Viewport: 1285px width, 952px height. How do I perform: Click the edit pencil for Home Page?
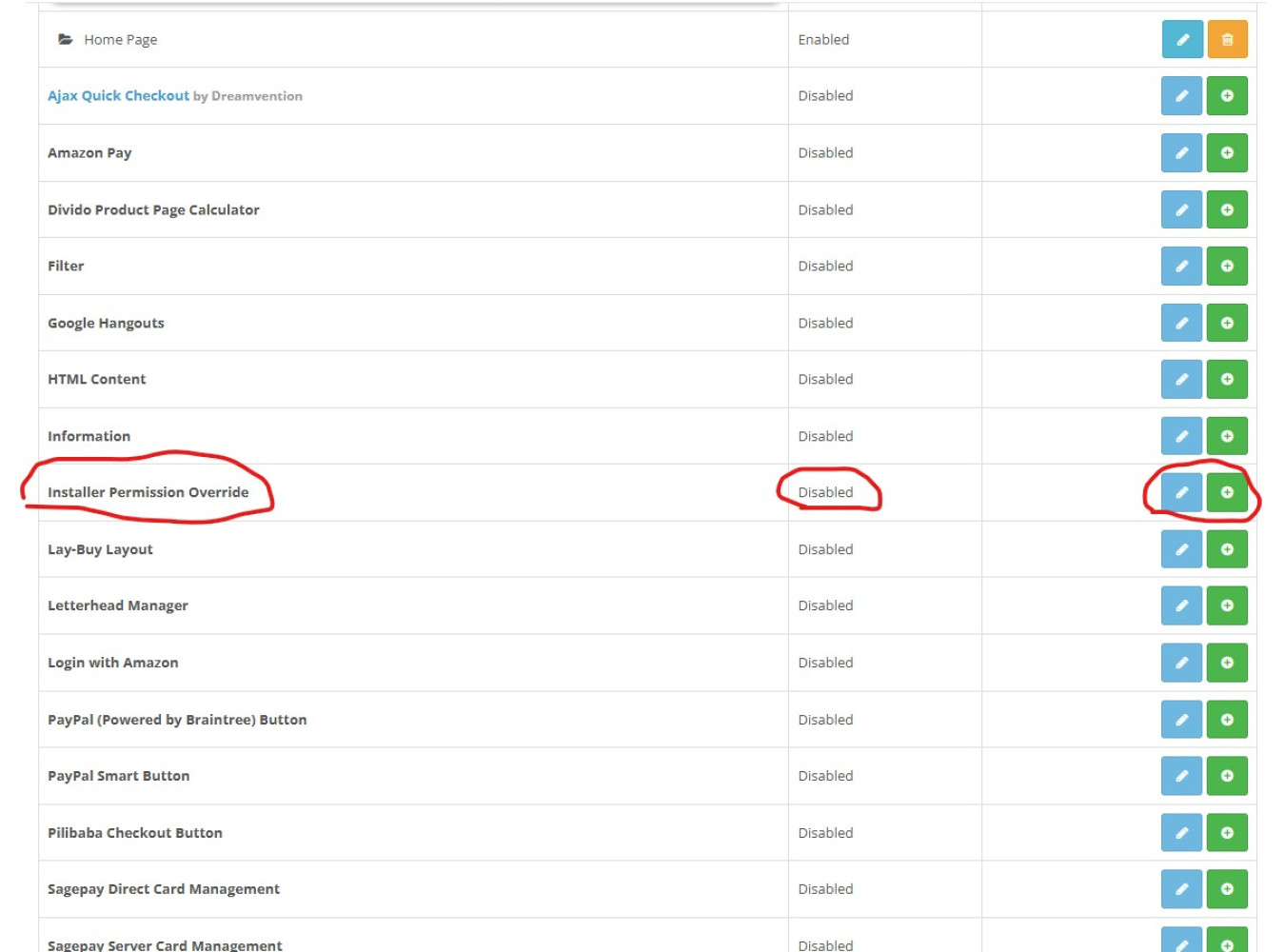[1182, 40]
